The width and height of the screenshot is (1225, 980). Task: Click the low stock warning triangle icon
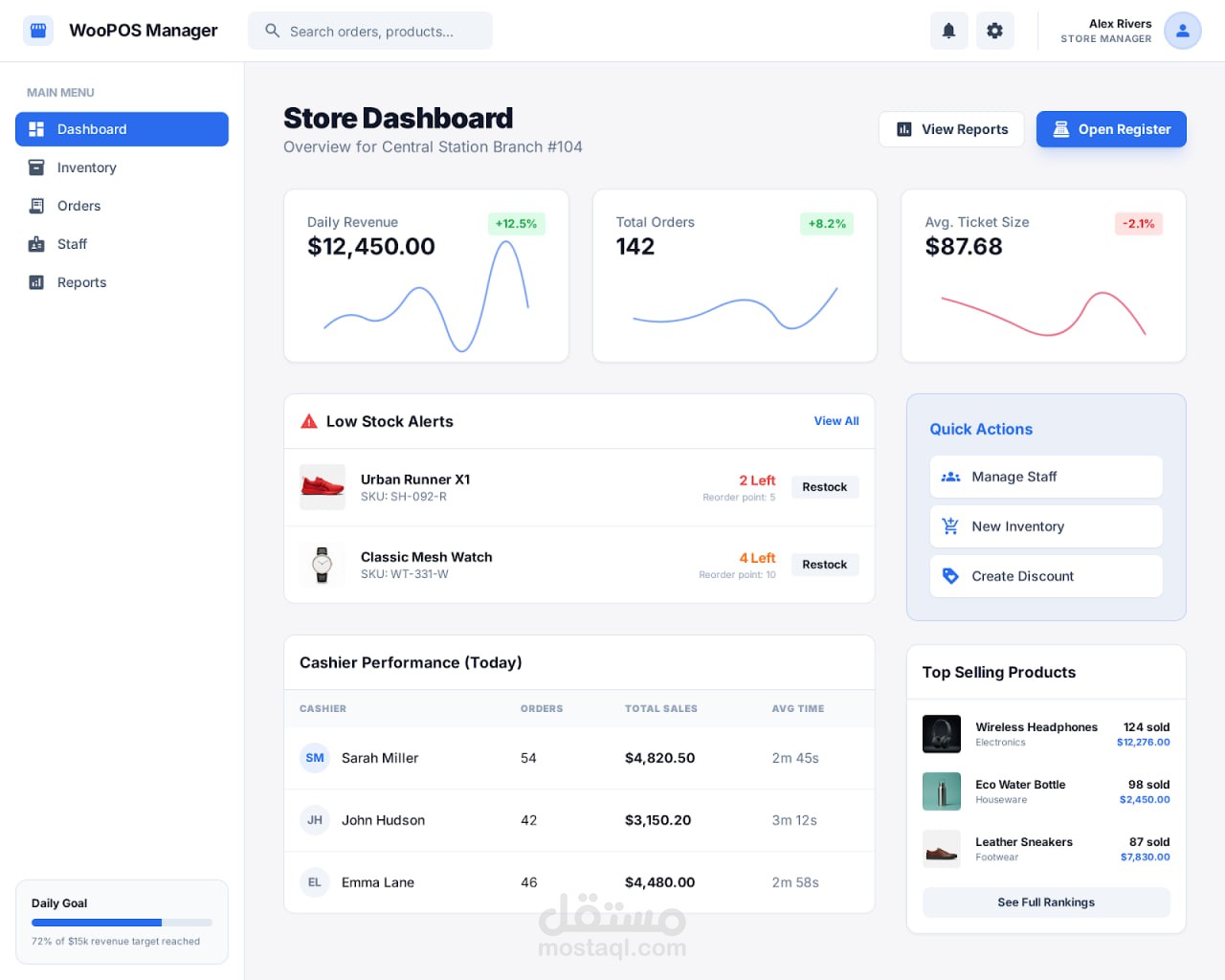(x=309, y=421)
